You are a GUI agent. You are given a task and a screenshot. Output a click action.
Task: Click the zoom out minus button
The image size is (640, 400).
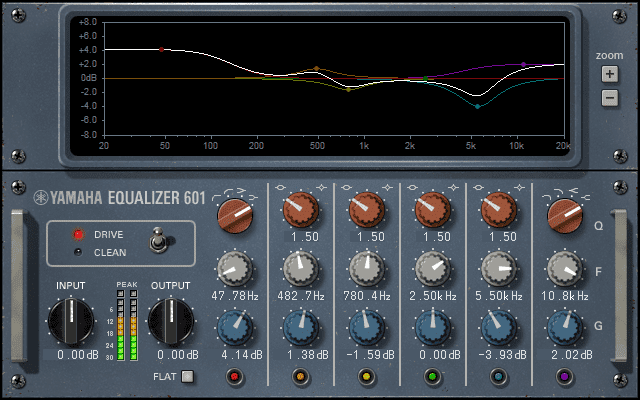[x=610, y=98]
